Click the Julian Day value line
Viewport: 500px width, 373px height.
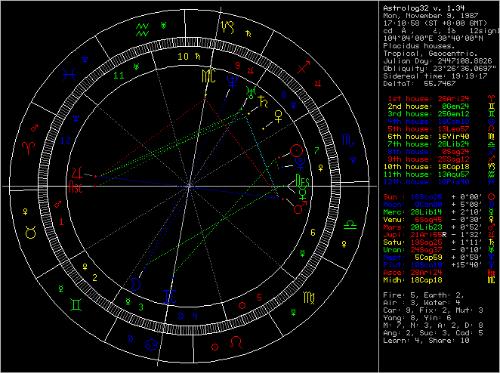(438, 61)
